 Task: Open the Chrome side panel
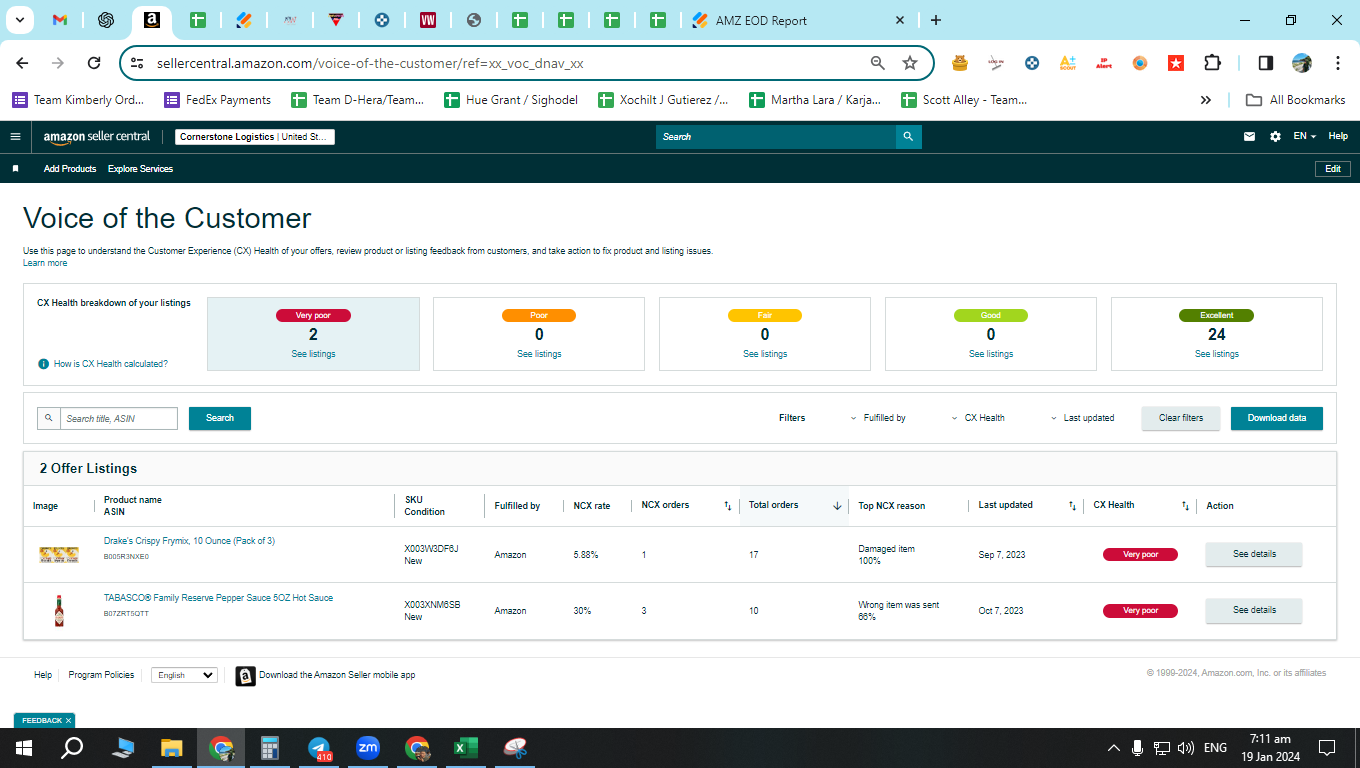click(1265, 63)
